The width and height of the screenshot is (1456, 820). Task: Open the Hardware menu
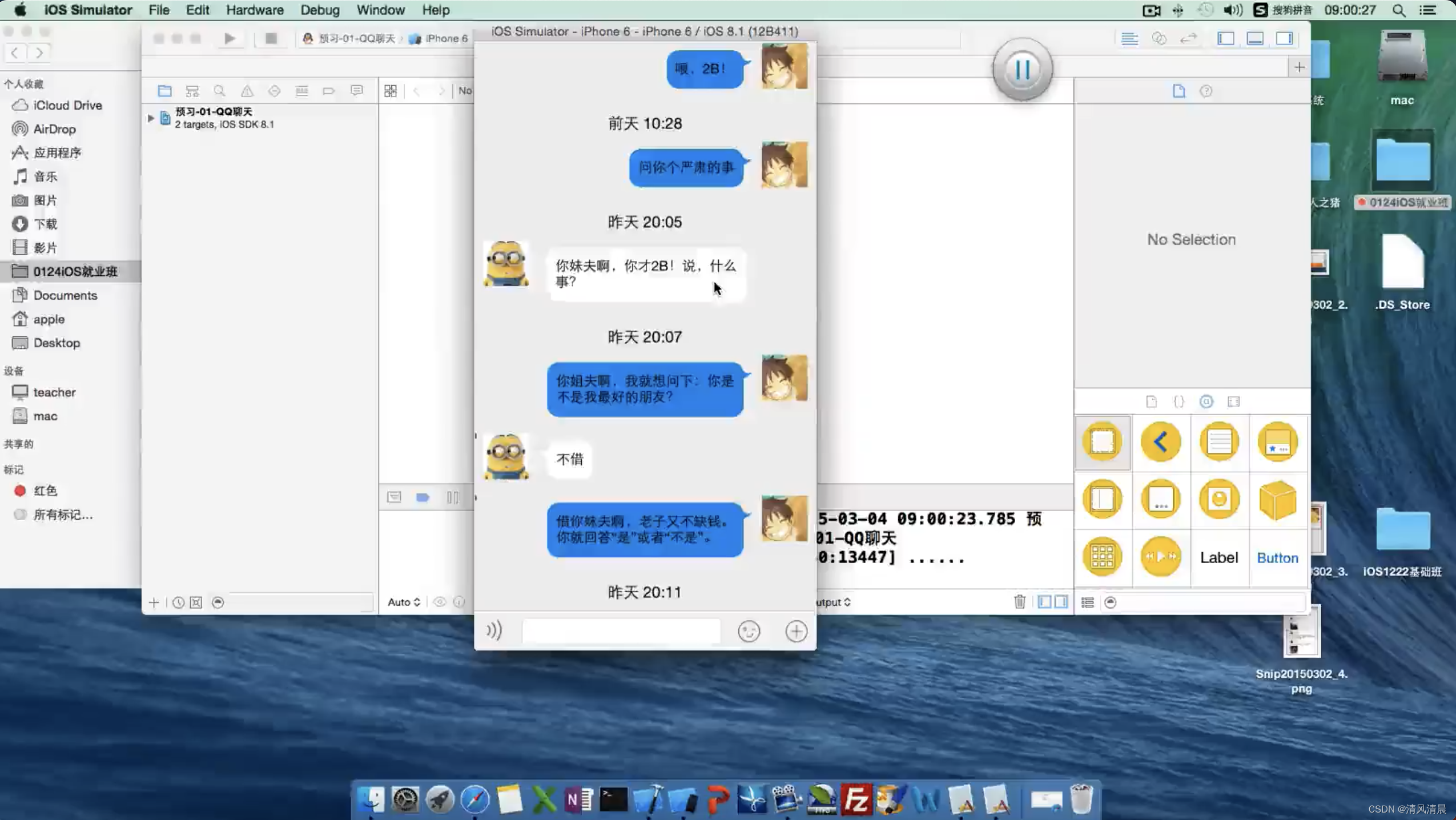click(255, 10)
